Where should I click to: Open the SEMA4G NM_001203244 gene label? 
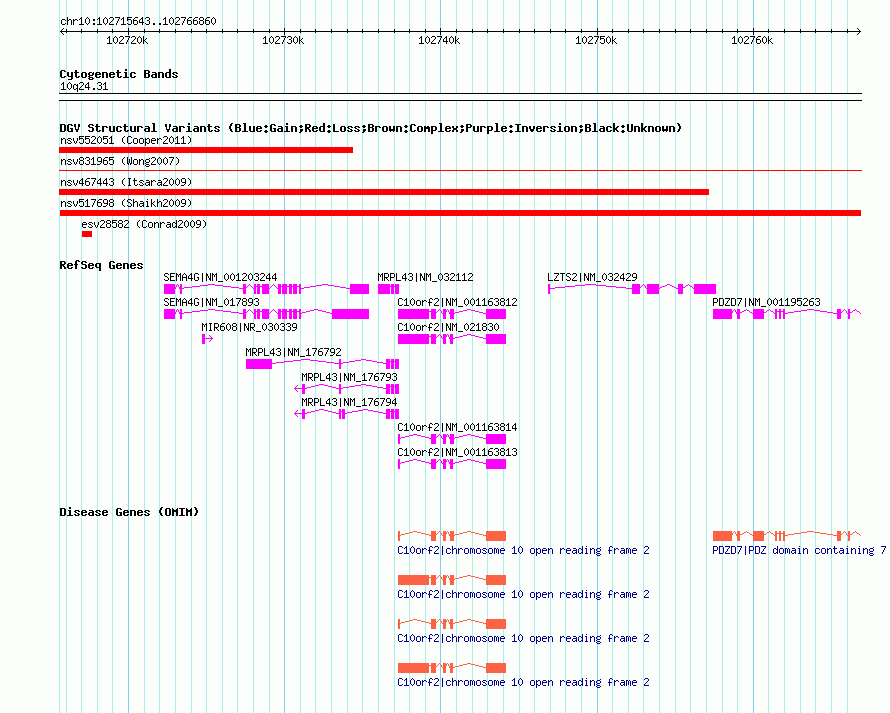(220, 277)
